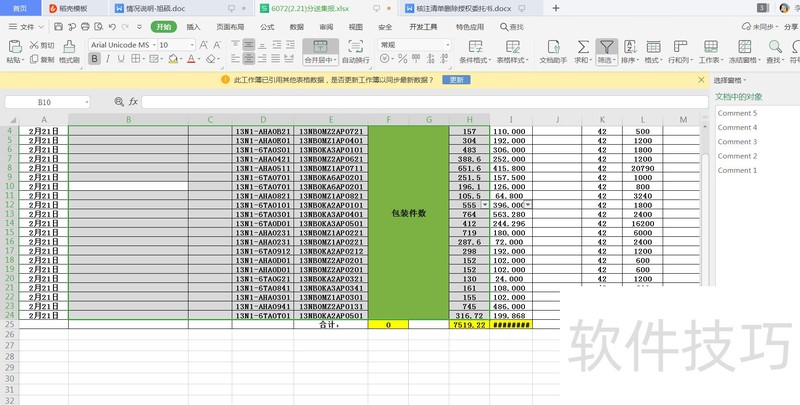Click the insert function fx icon
This screenshot has height=405, width=800.
coord(133,102)
